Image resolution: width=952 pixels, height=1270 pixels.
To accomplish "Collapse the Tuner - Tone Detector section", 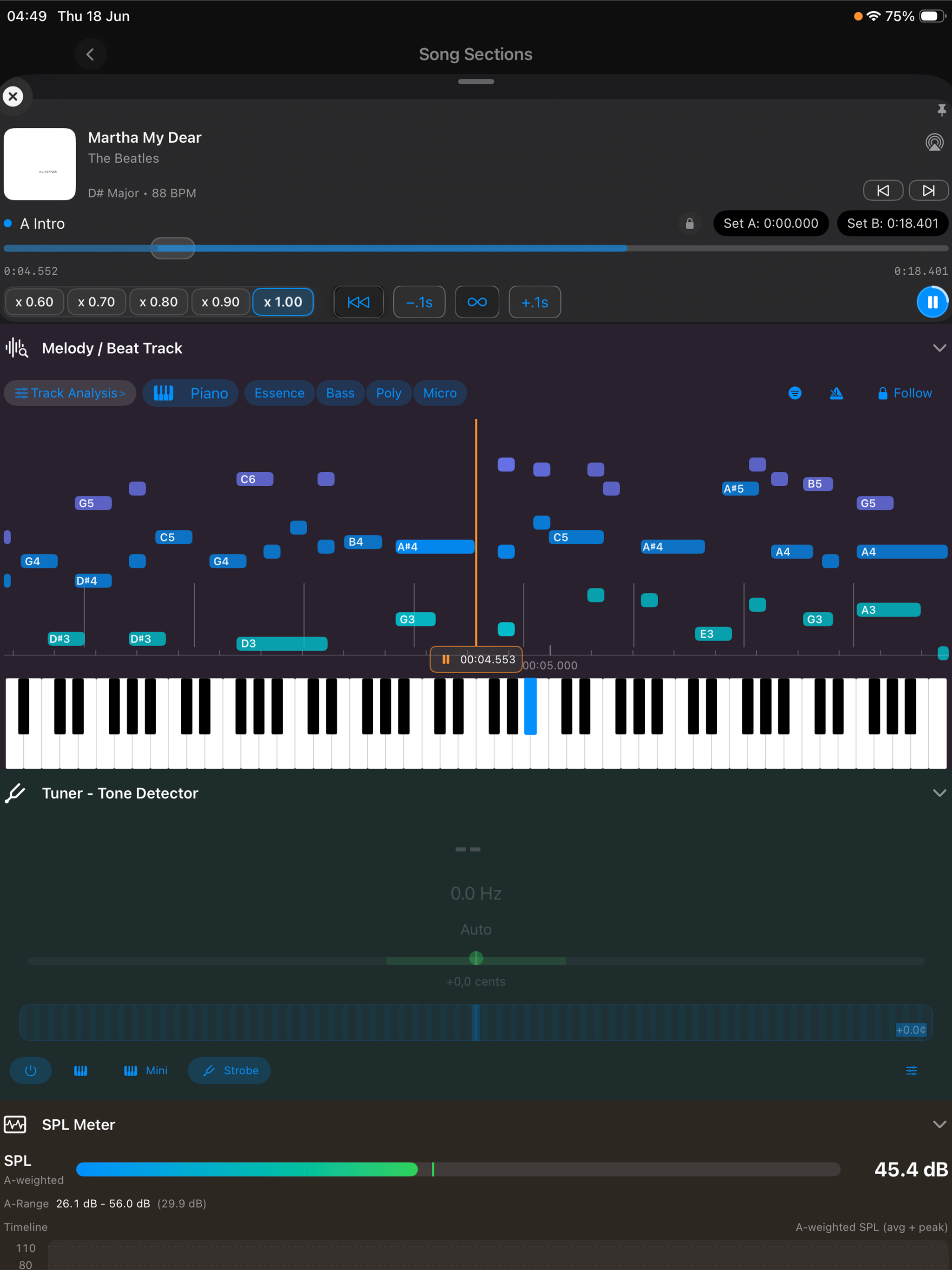I will click(939, 793).
